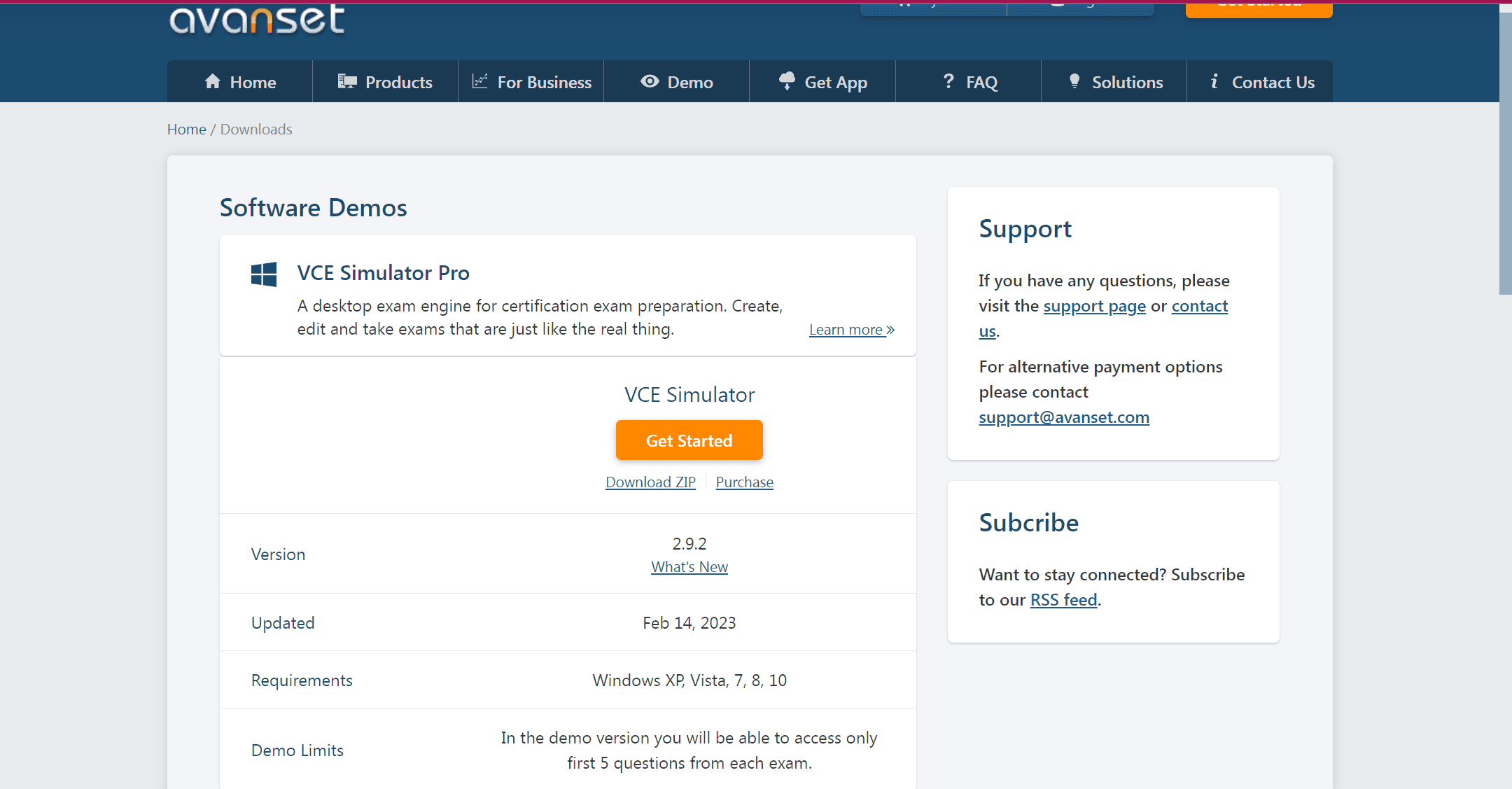Open the Solutions menu item
1512x789 pixels.
click(x=1114, y=81)
